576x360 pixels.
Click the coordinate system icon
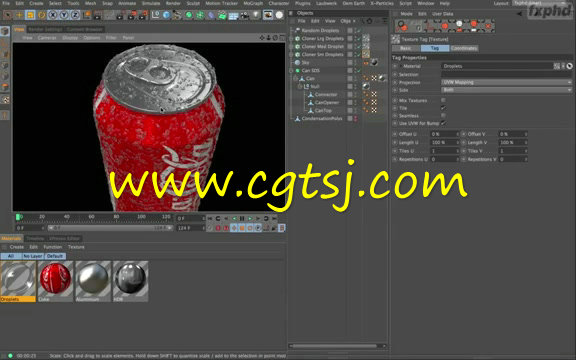click(87, 15)
